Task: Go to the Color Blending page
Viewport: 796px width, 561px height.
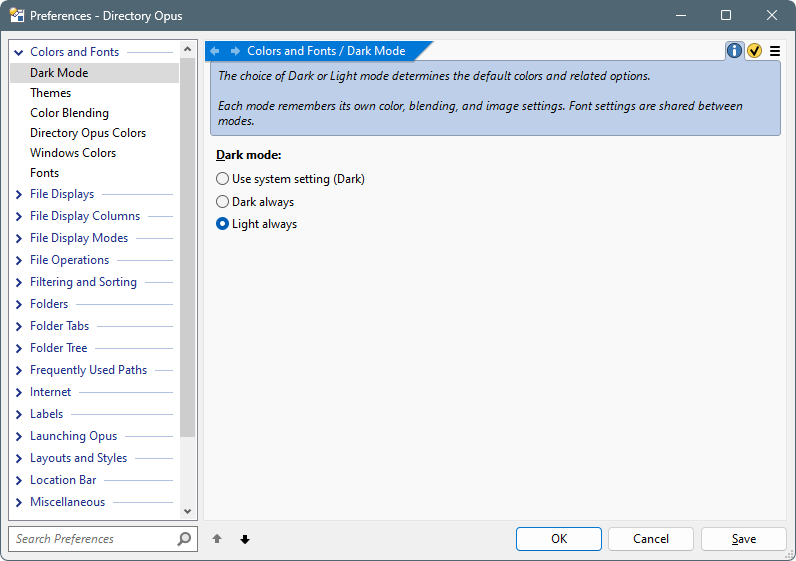Action: 69,113
